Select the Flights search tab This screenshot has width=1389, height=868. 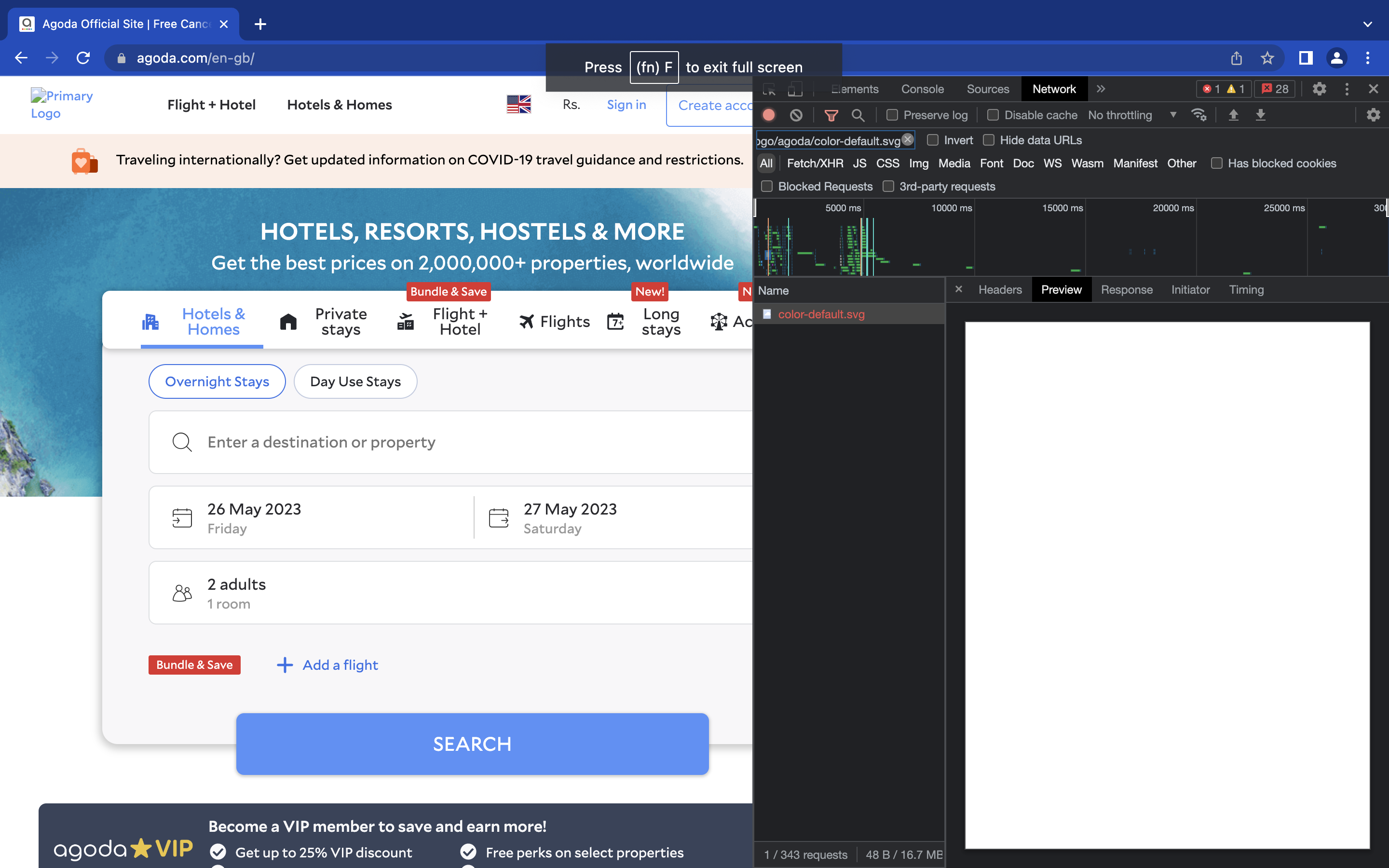click(555, 322)
